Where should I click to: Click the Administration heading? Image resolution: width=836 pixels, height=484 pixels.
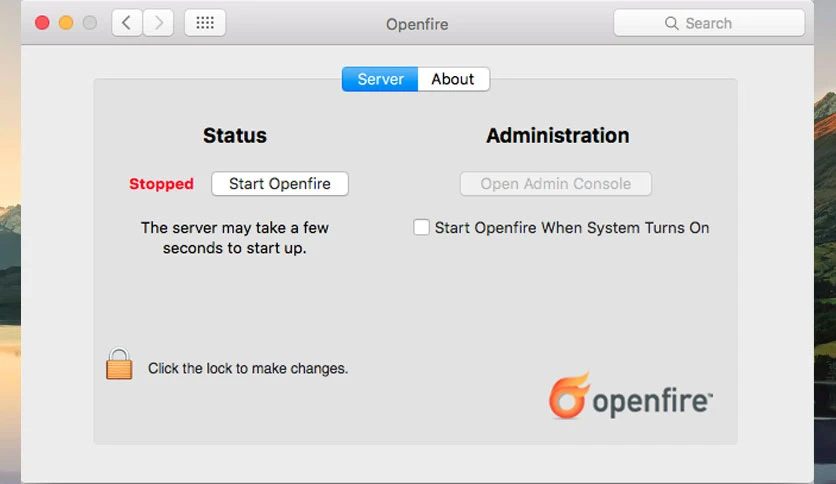click(x=558, y=135)
